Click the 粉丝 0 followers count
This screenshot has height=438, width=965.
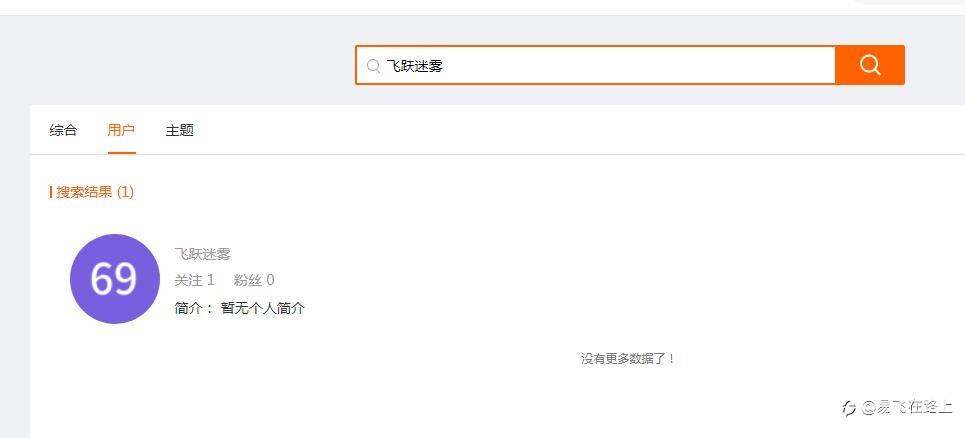253,280
